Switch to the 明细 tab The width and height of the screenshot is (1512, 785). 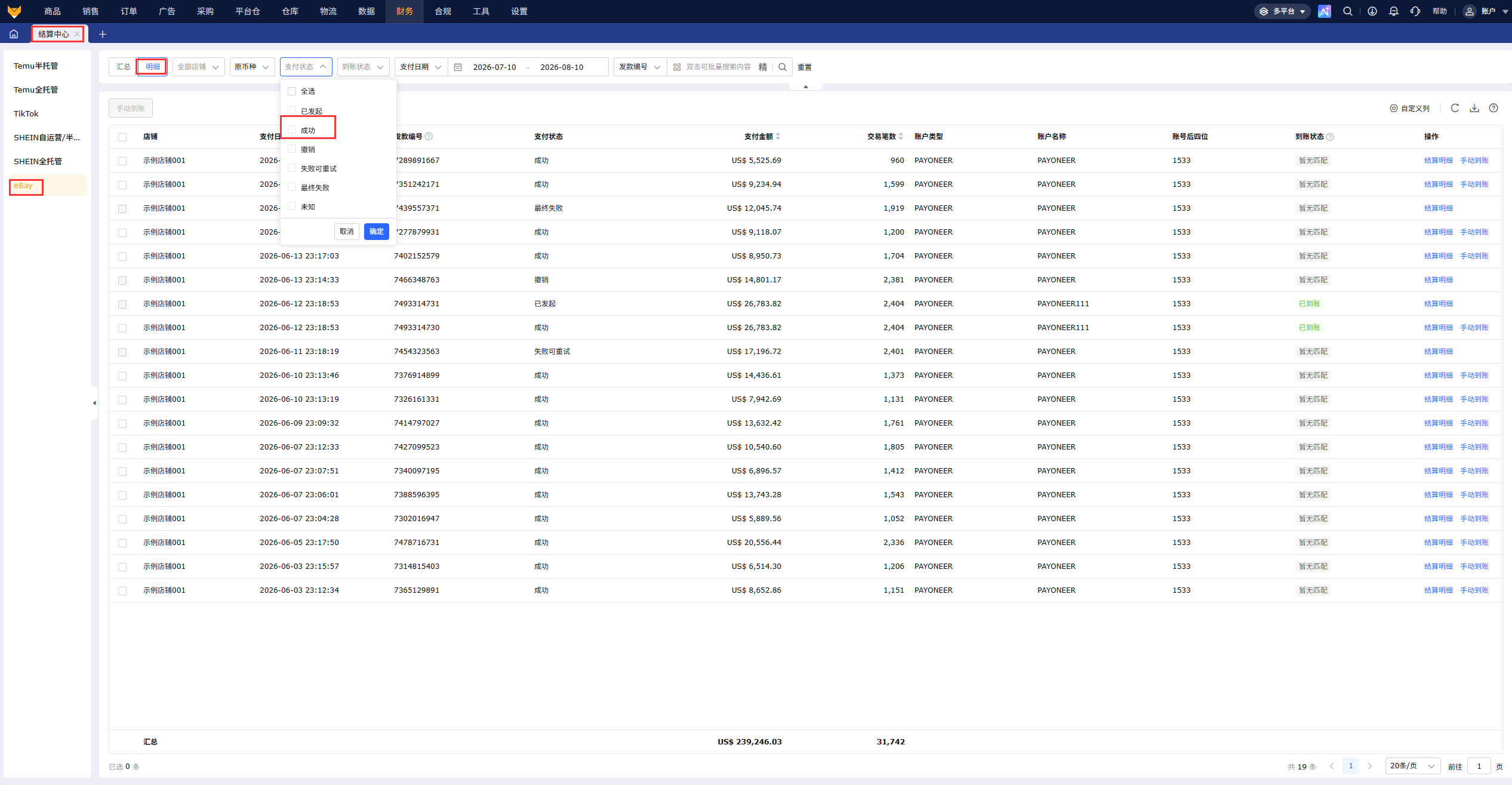tap(153, 67)
